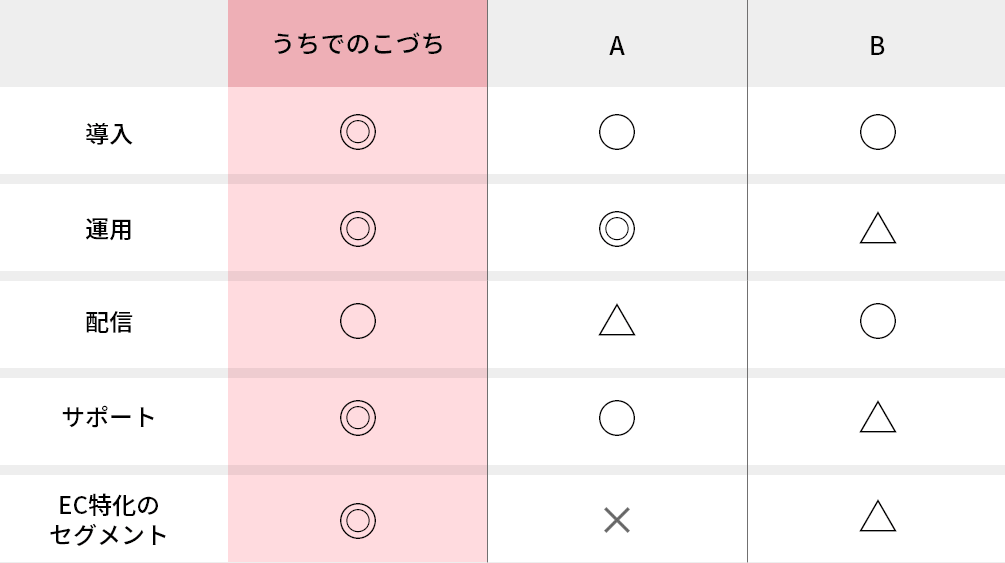Click the double circle in A's 運用 row
This screenshot has height=563, width=1005.
(617, 229)
